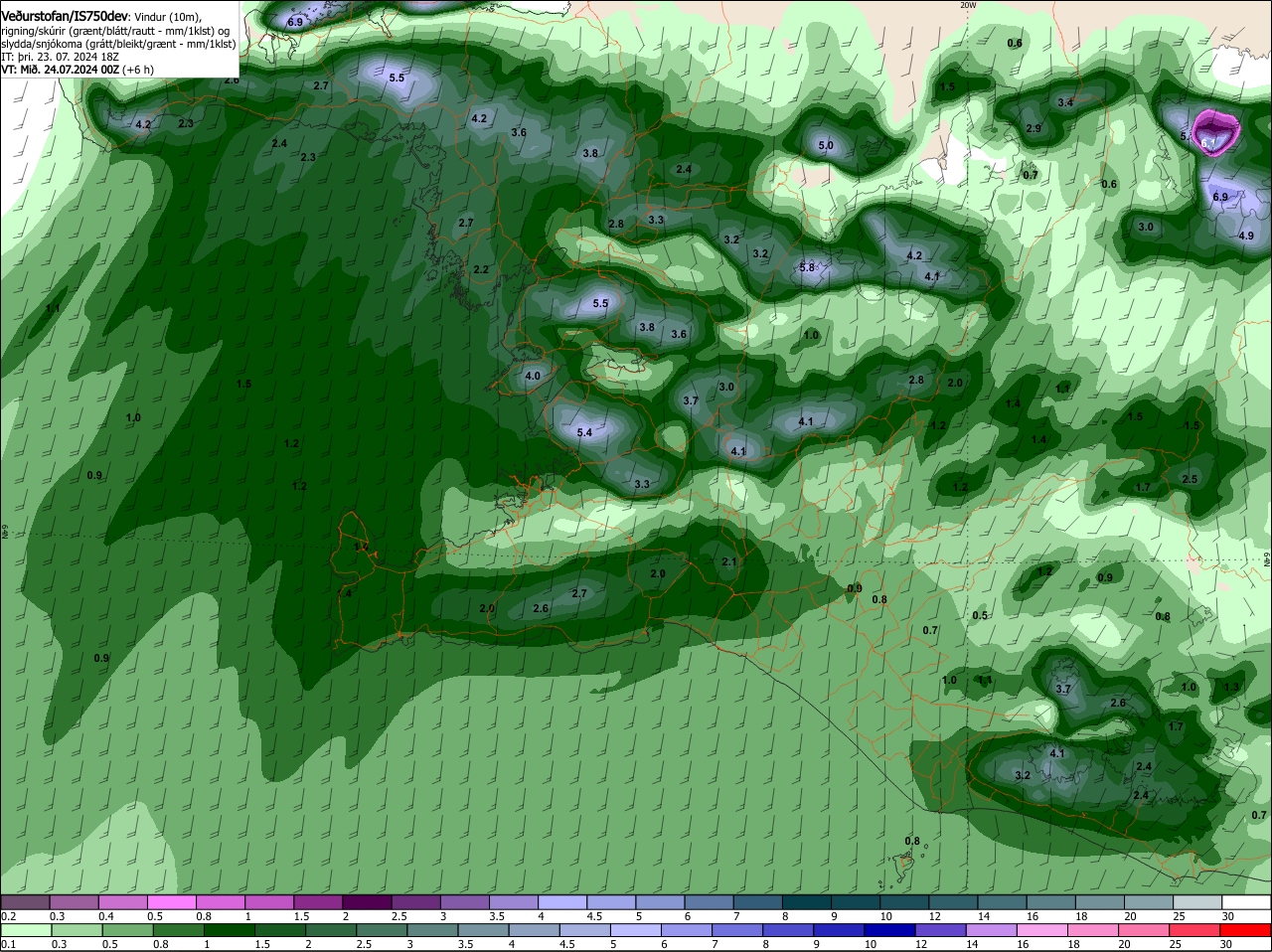Click the 2.1 precipitation value on the map
Image resolution: width=1272 pixels, height=952 pixels.
[x=728, y=561]
